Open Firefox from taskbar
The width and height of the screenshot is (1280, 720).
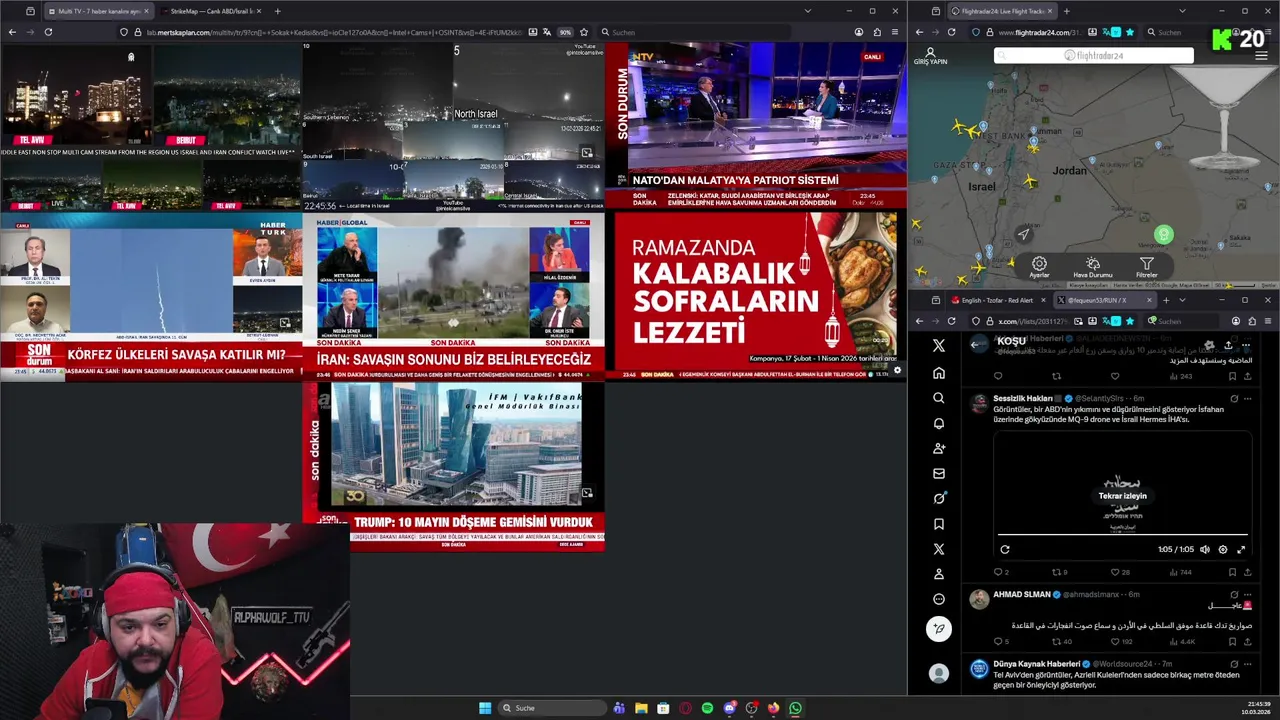tap(773, 708)
